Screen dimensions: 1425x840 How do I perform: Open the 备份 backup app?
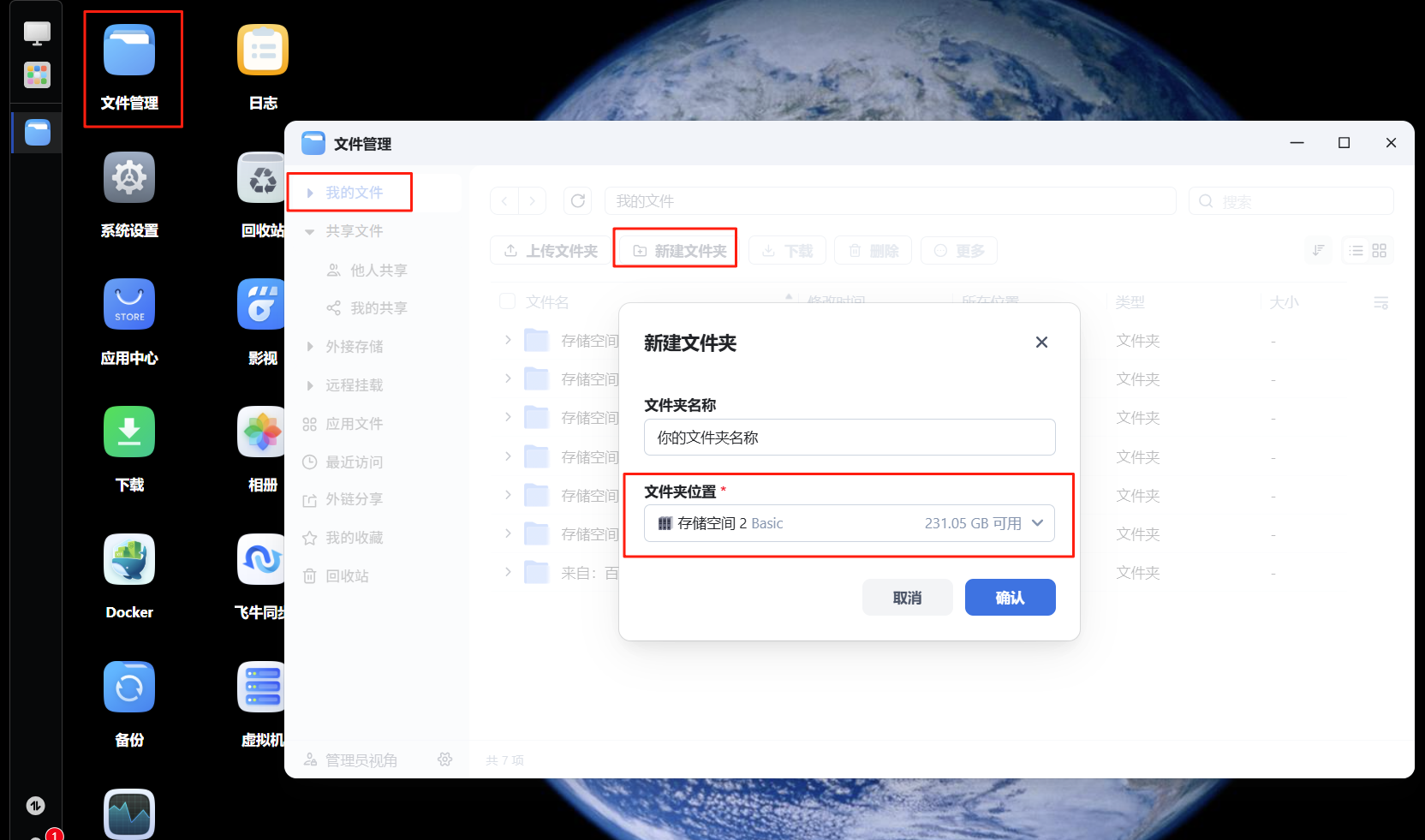(129, 704)
